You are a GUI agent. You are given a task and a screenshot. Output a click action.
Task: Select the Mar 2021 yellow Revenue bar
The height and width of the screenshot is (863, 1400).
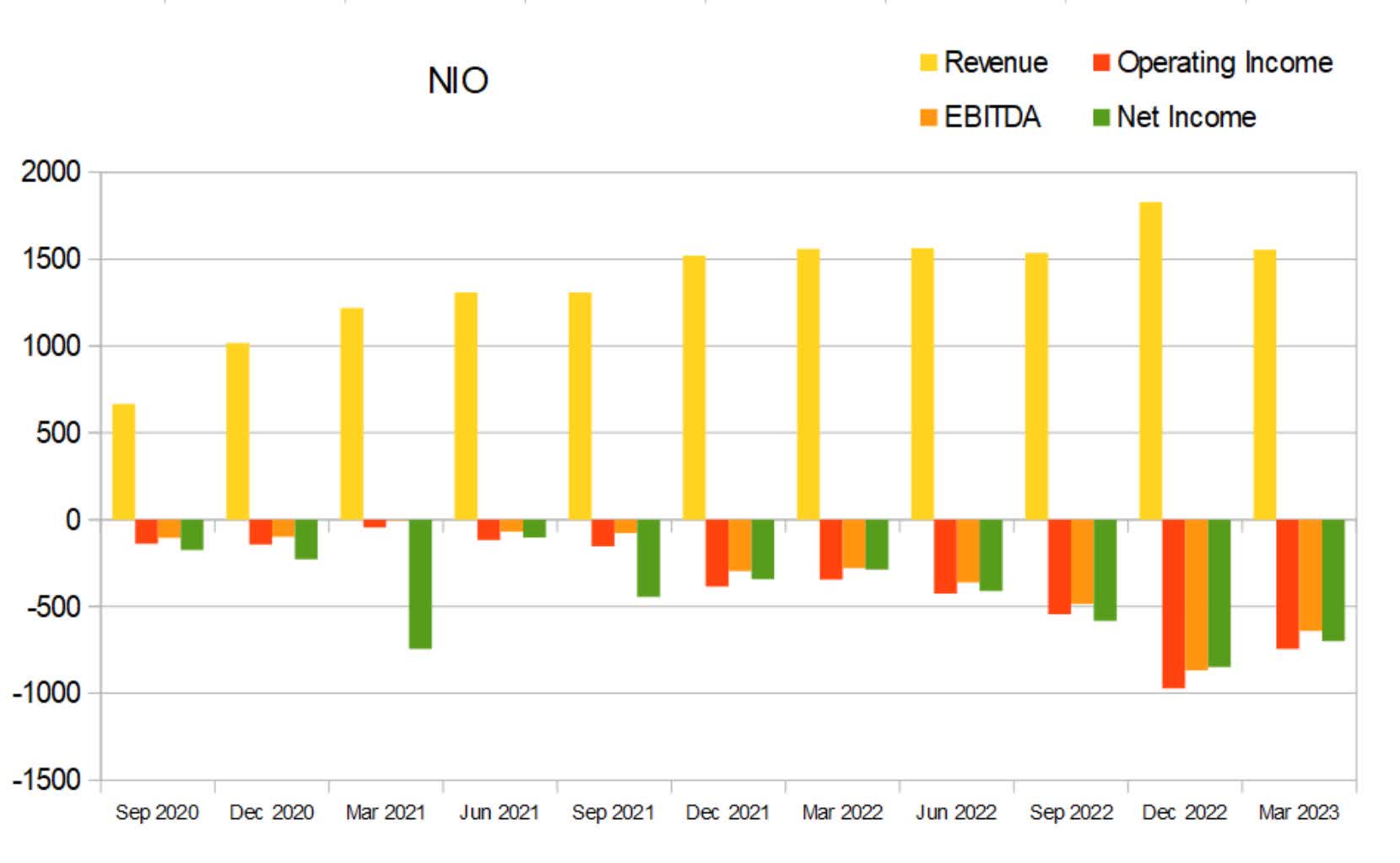click(352, 414)
